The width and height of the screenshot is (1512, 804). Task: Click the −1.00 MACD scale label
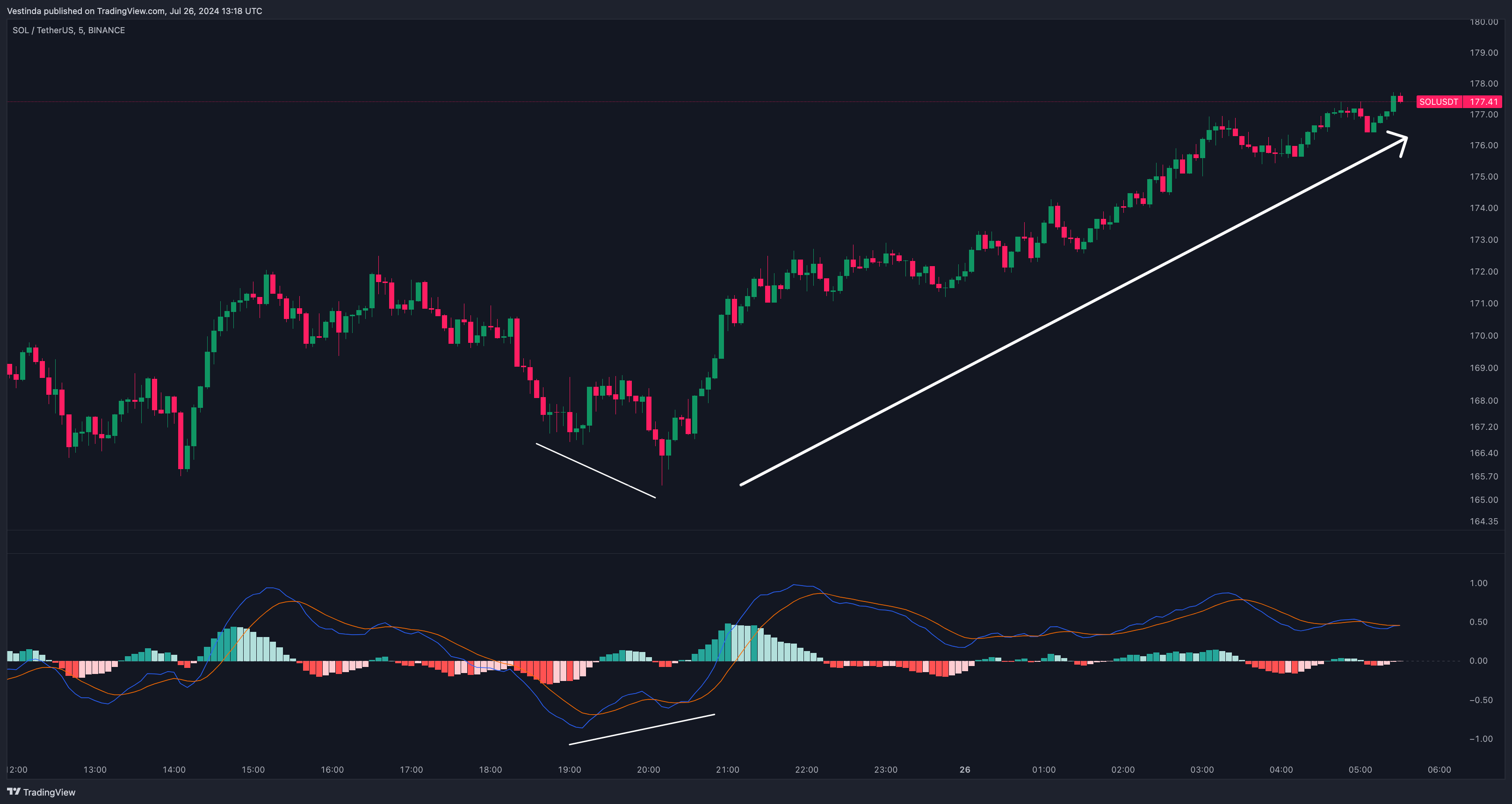tap(1481, 738)
